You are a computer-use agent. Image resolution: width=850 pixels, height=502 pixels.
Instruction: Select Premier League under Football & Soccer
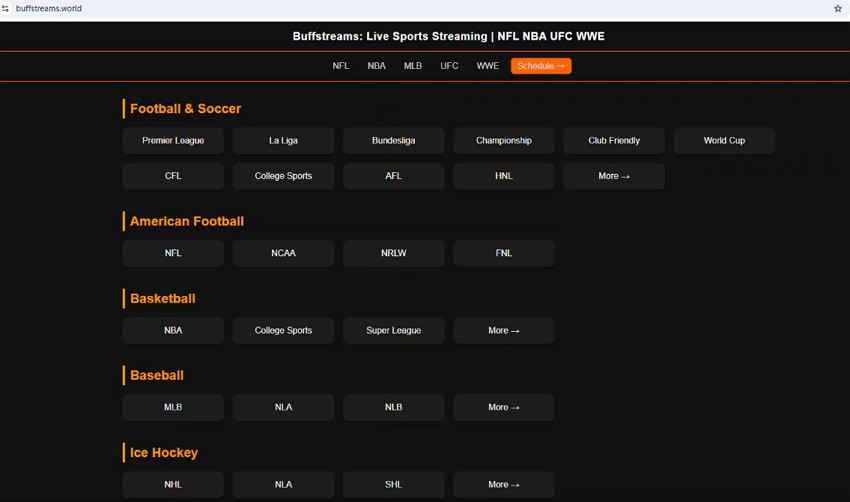tap(173, 140)
